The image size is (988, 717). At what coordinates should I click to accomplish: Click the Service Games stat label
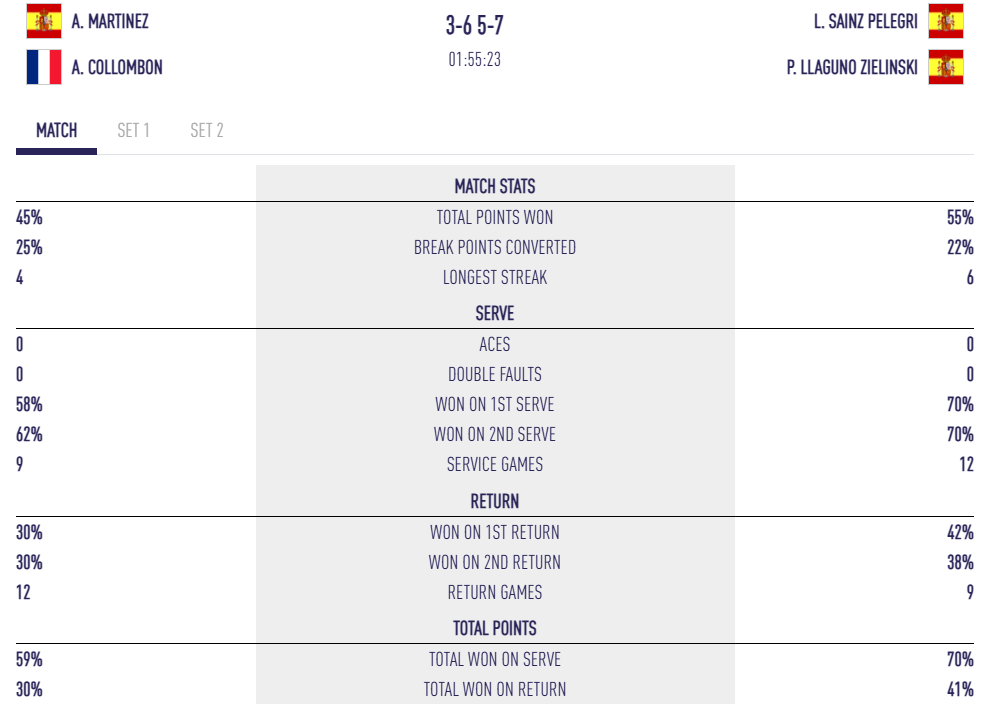coord(495,464)
